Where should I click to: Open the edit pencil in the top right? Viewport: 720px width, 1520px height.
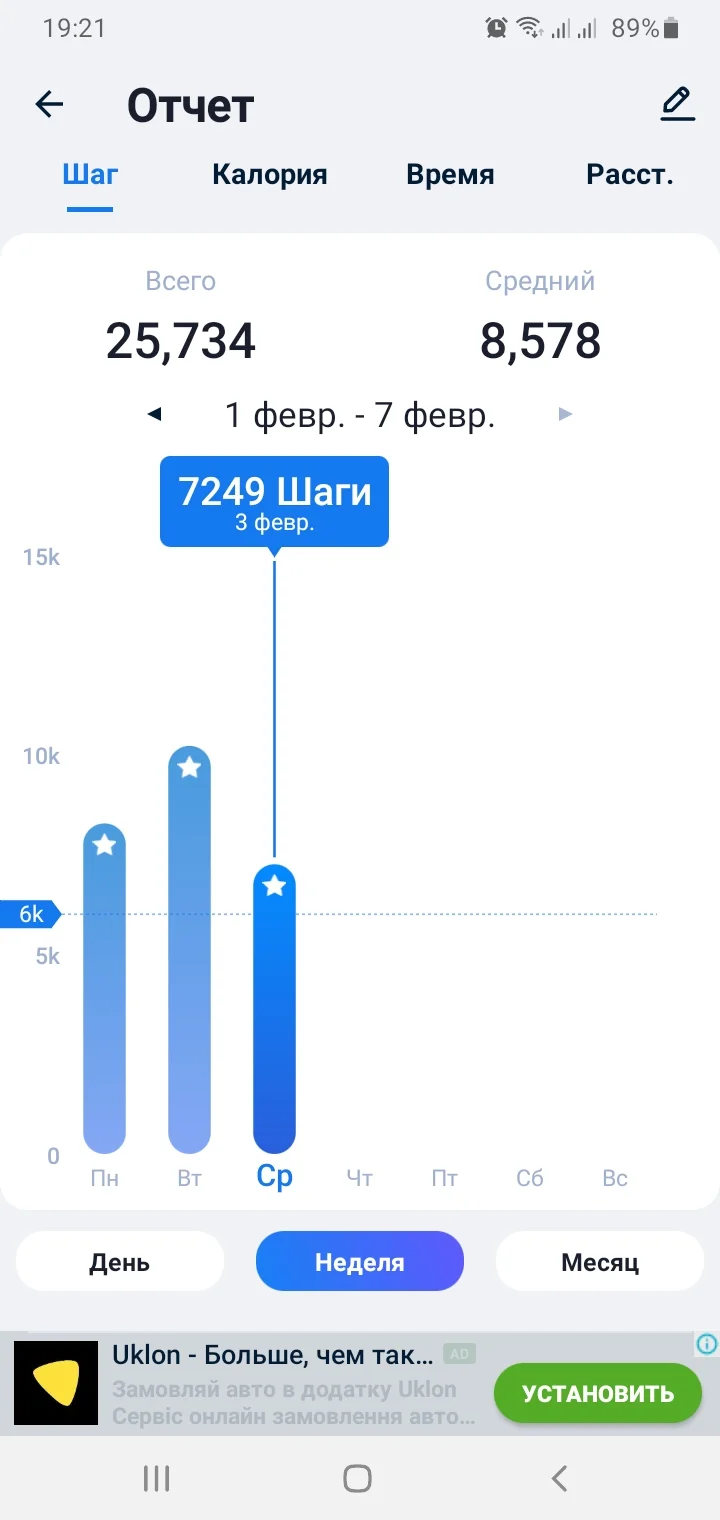pyautogui.click(x=677, y=102)
